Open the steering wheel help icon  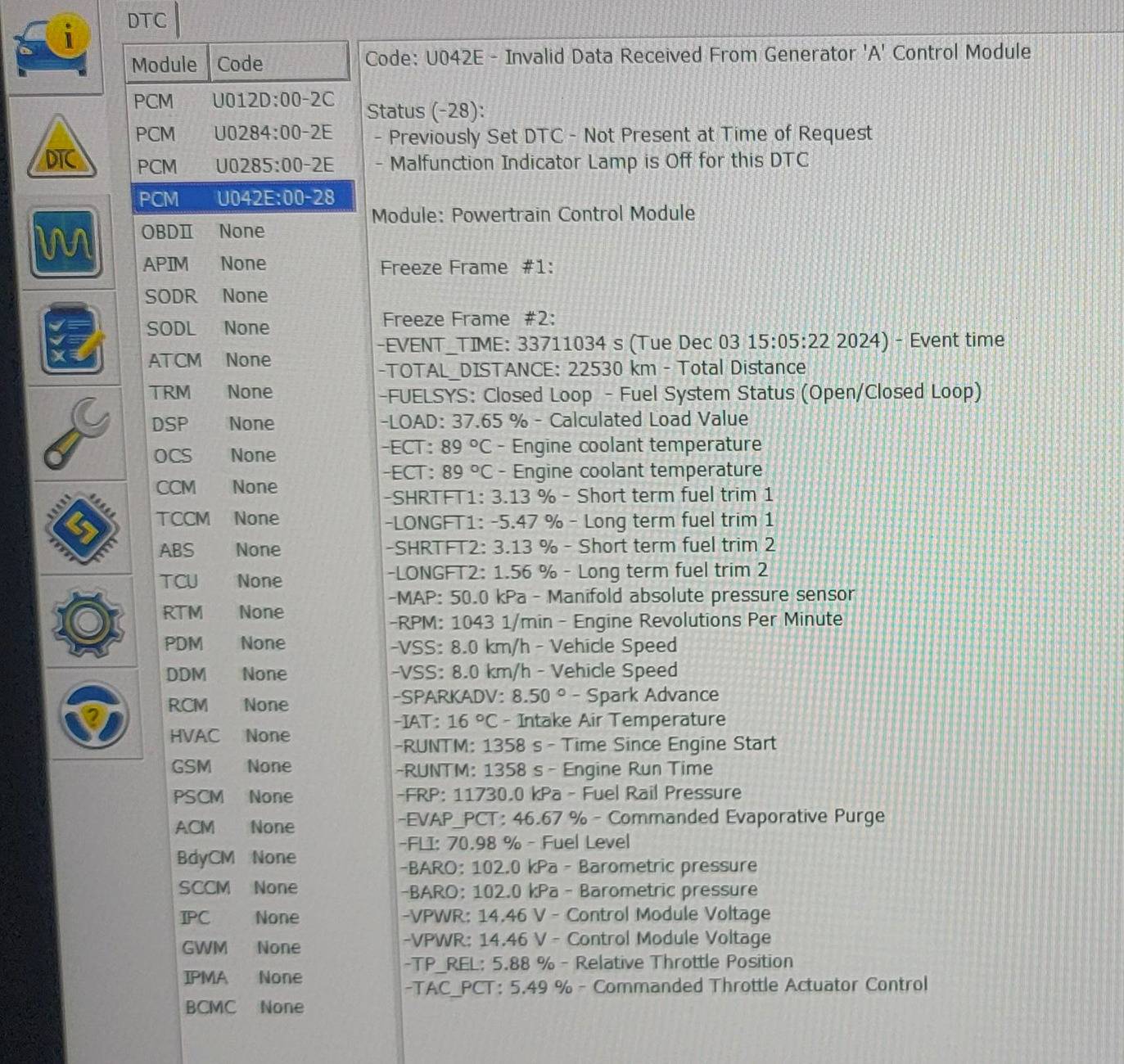click(x=94, y=717)
